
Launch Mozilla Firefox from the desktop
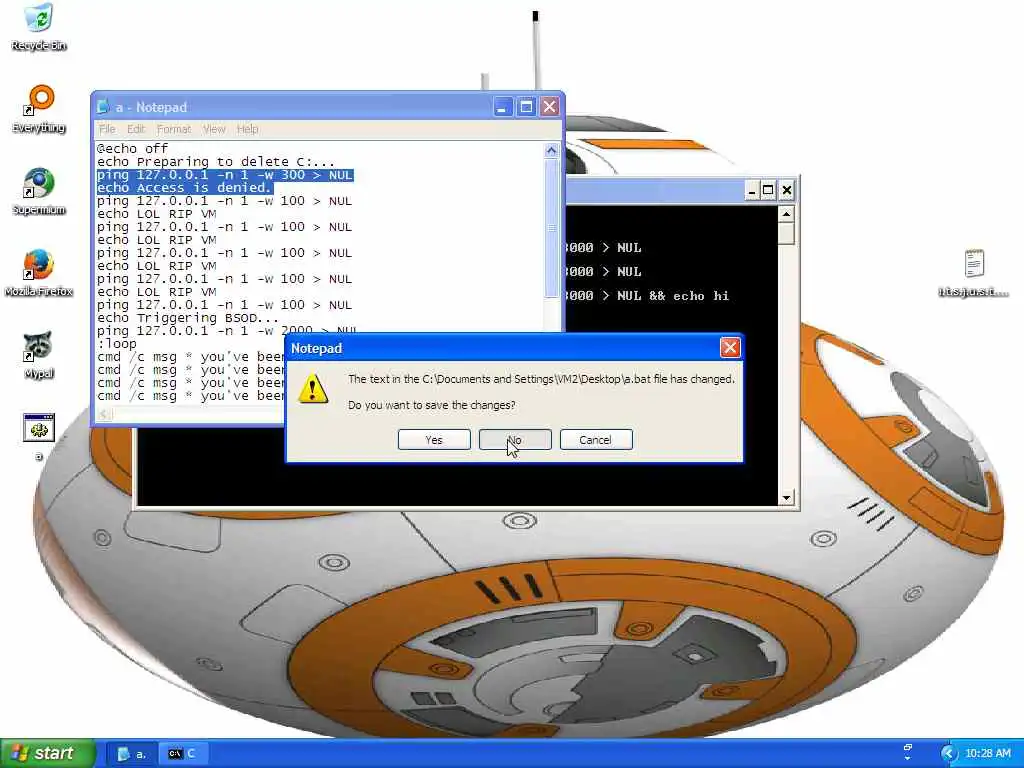(39, 273)
